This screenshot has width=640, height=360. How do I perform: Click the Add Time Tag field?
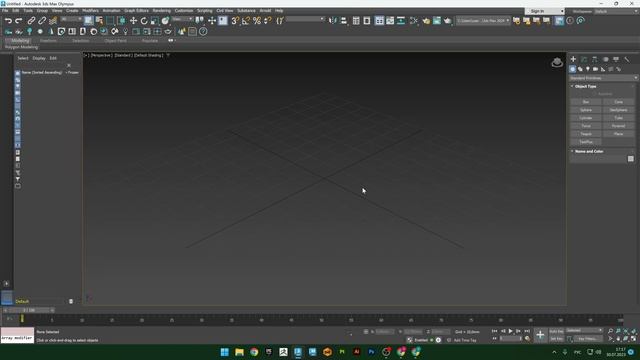pyautogui.click(x=465, y=340)
